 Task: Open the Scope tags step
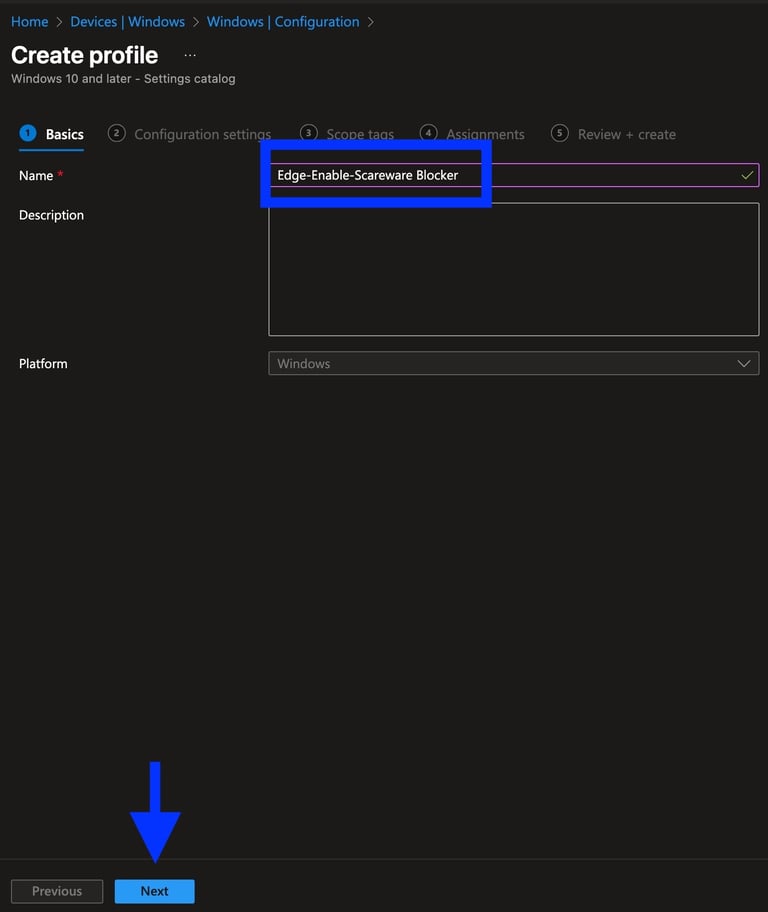(x=347, y=134)
